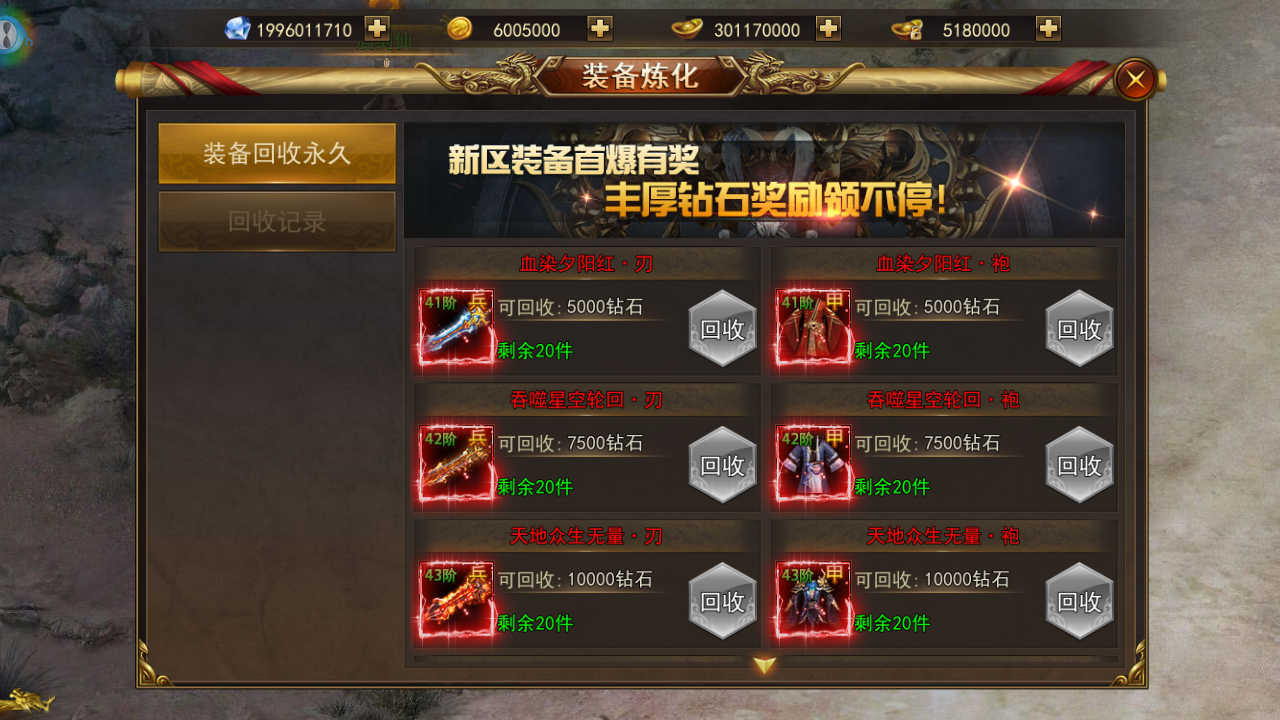The height and width of the screenshot is (720, 1280).
Task: Expand list with the down arrow at bottom
Action: click(765, 665)
